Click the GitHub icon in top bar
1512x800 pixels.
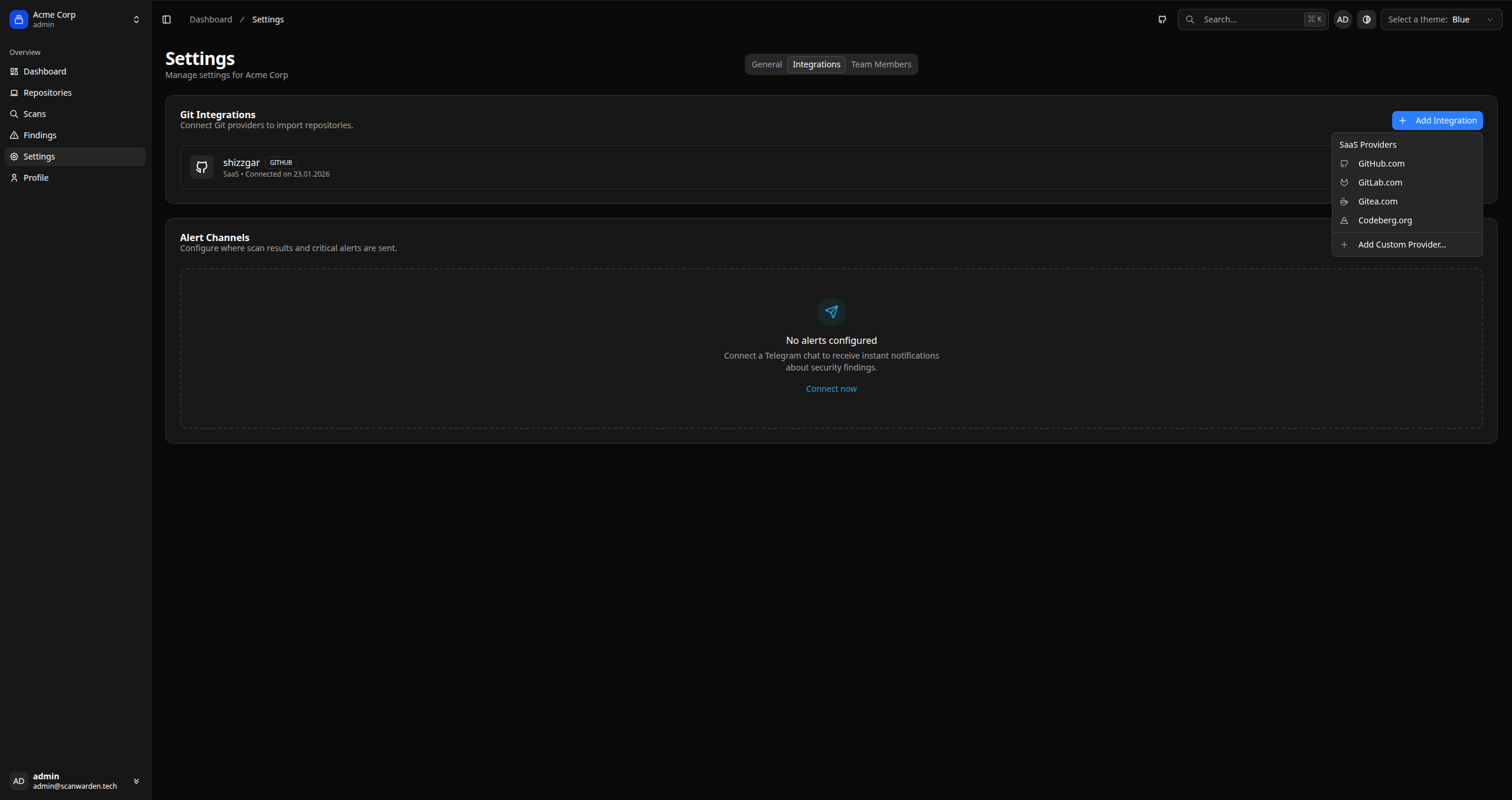pyautogui.click(x=1162, y=19)
